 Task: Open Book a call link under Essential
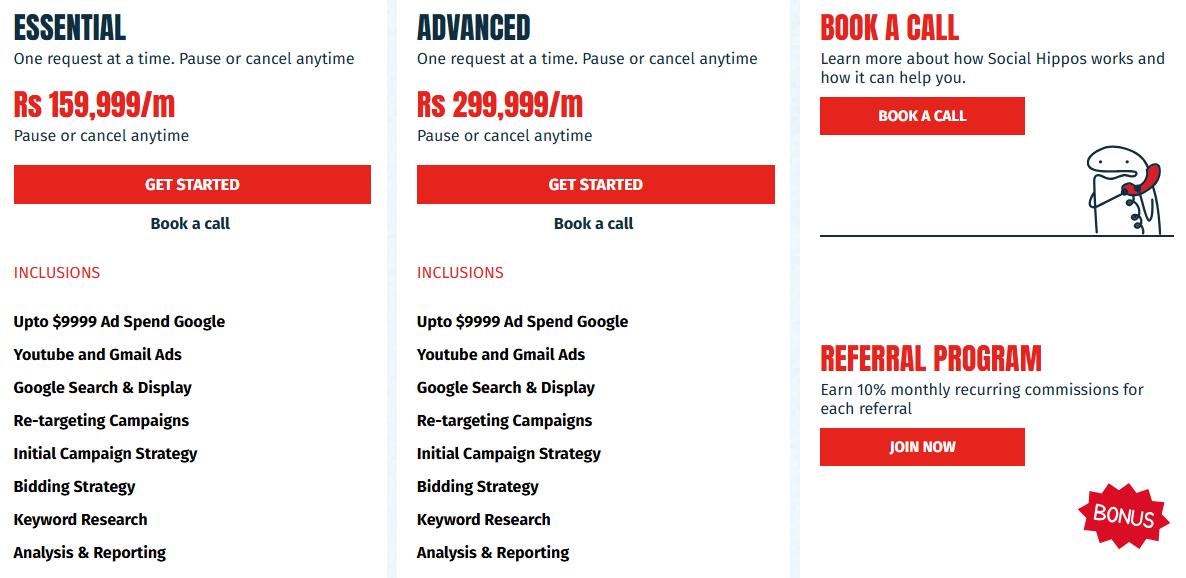pos(190,224)
